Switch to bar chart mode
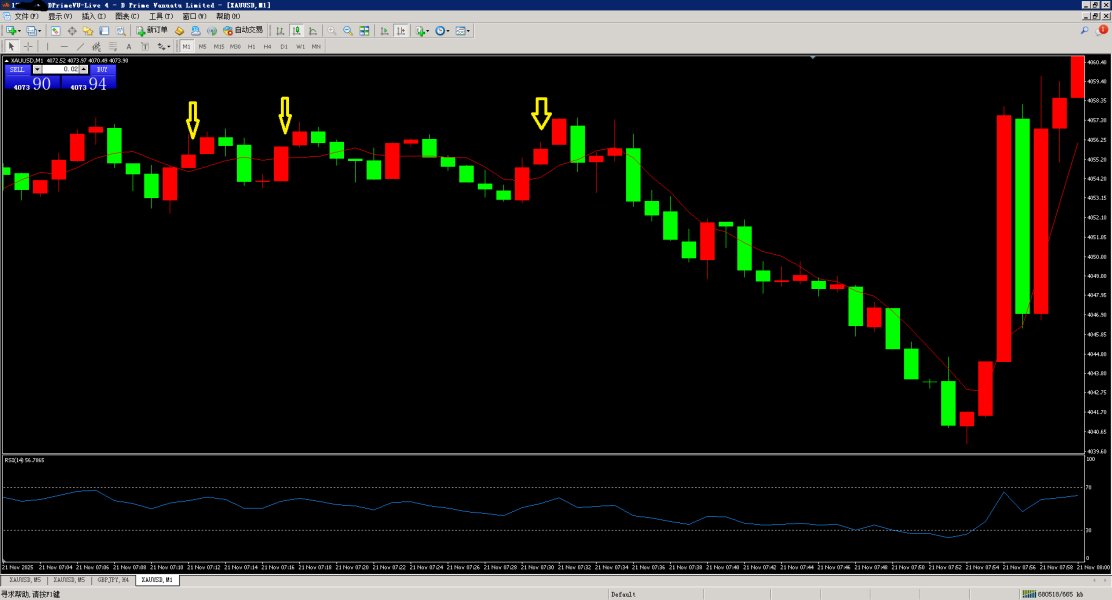The image size is (1112, 600). [280, 31]
